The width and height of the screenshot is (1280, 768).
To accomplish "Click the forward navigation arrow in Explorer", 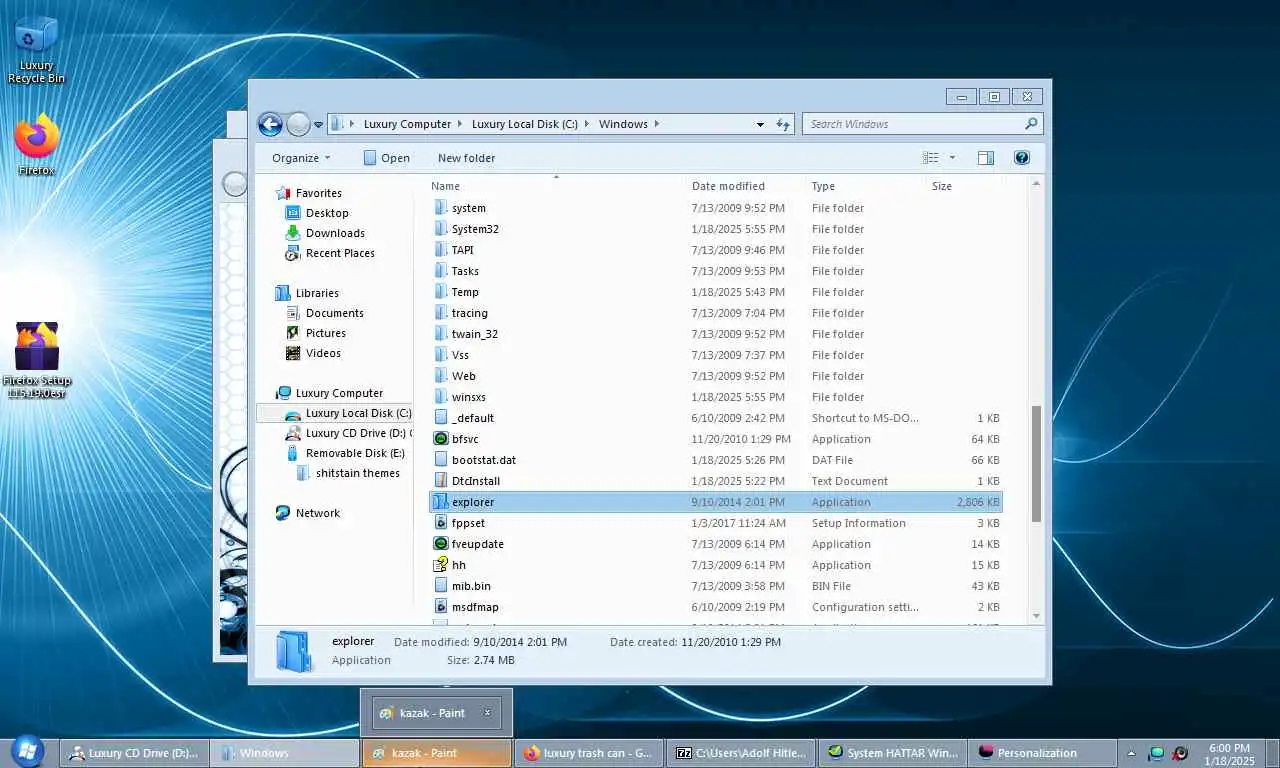I will click(x=298, y=124).
